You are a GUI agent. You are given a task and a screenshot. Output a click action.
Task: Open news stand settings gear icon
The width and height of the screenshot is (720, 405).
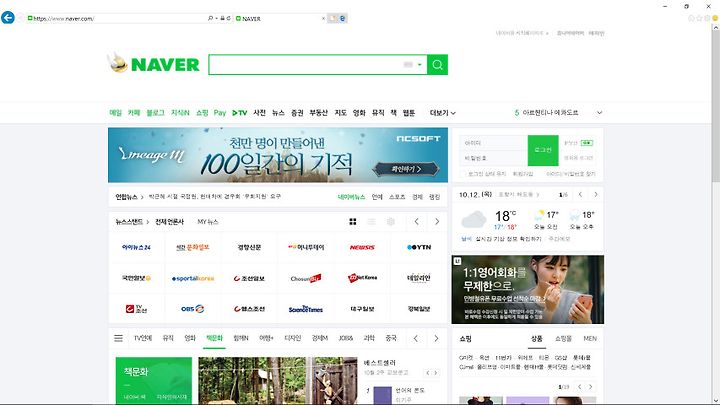[391, 222]
